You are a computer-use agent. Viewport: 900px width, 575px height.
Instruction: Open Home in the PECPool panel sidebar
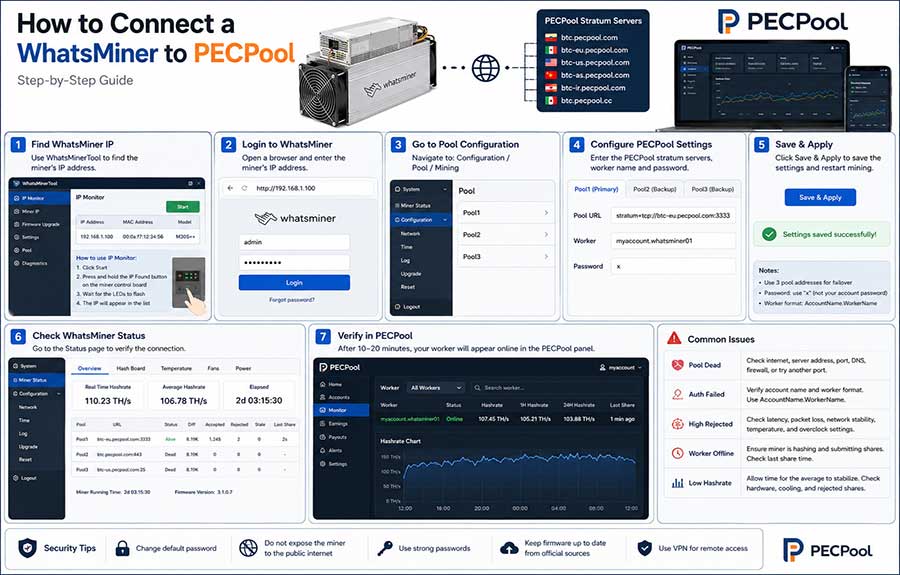331,384
